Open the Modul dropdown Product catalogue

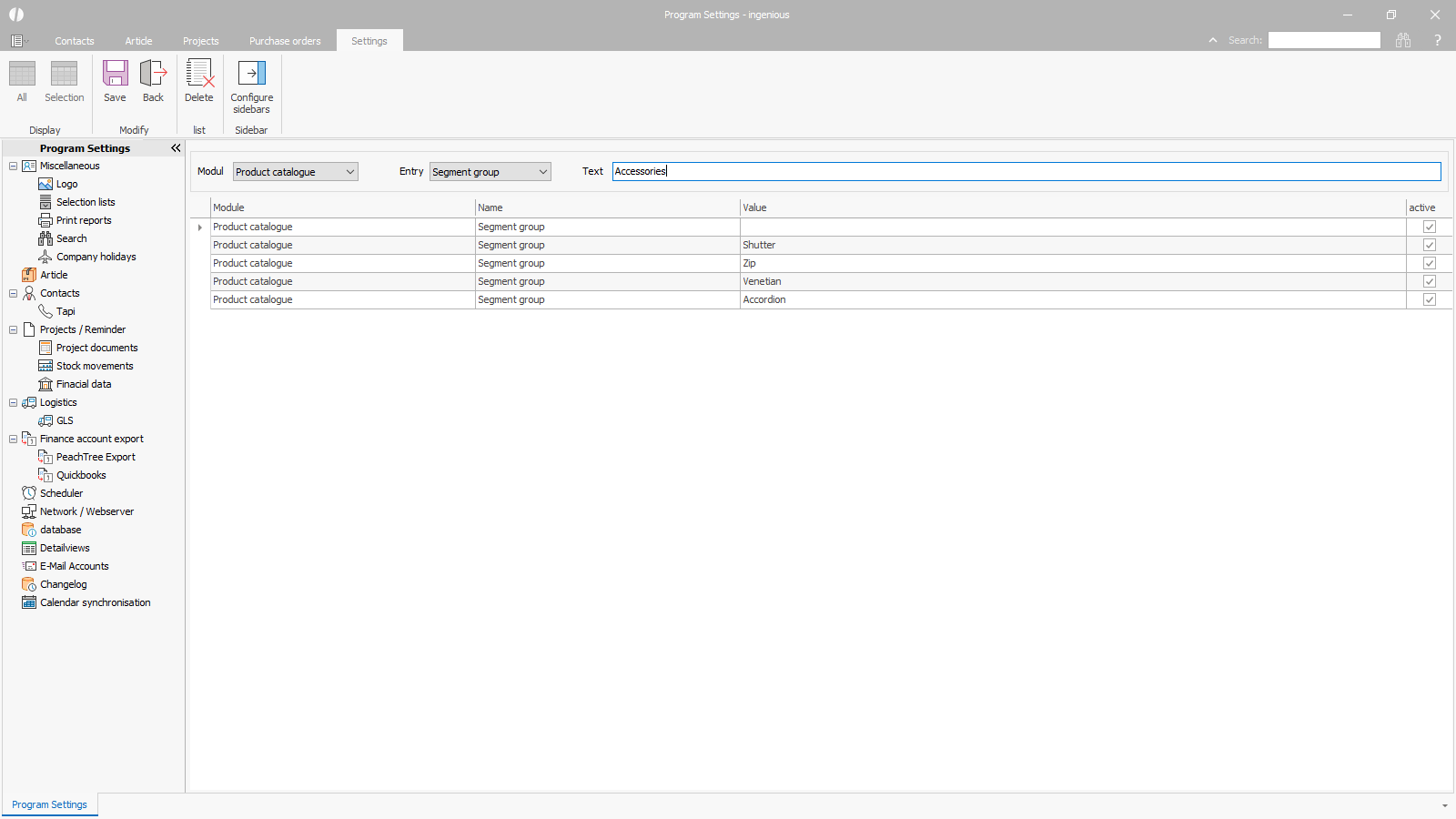295,172
